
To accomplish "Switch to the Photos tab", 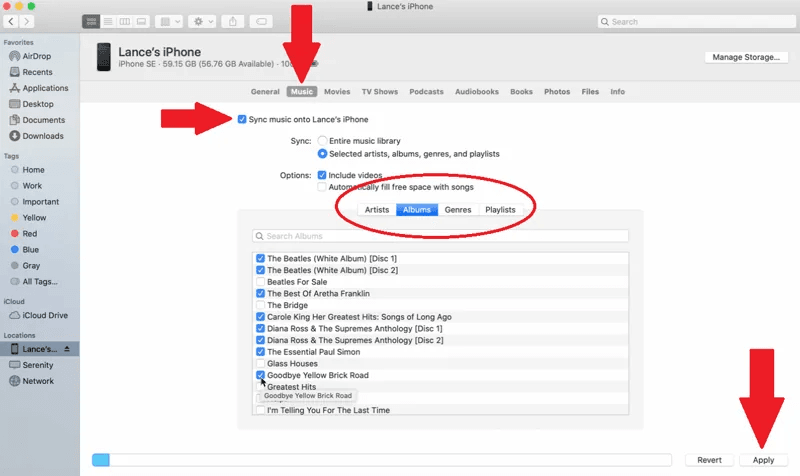I will [557, 92].
